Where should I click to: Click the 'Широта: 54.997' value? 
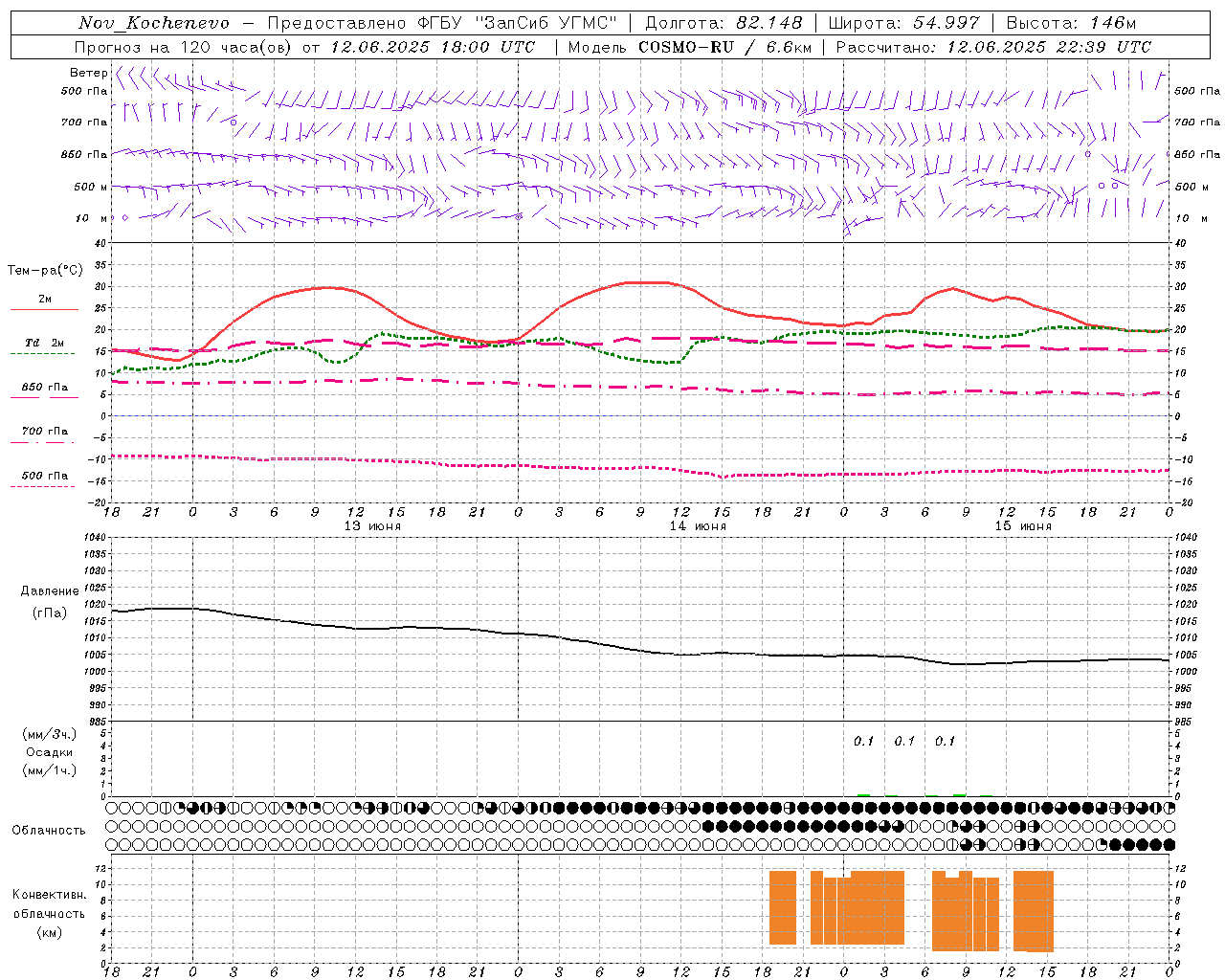tap(903, 23)
